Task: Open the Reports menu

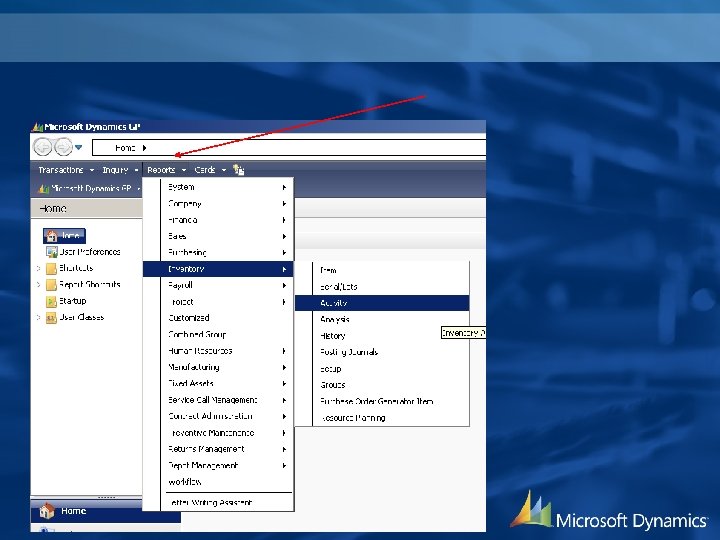Action: click(x=166, y=170)
